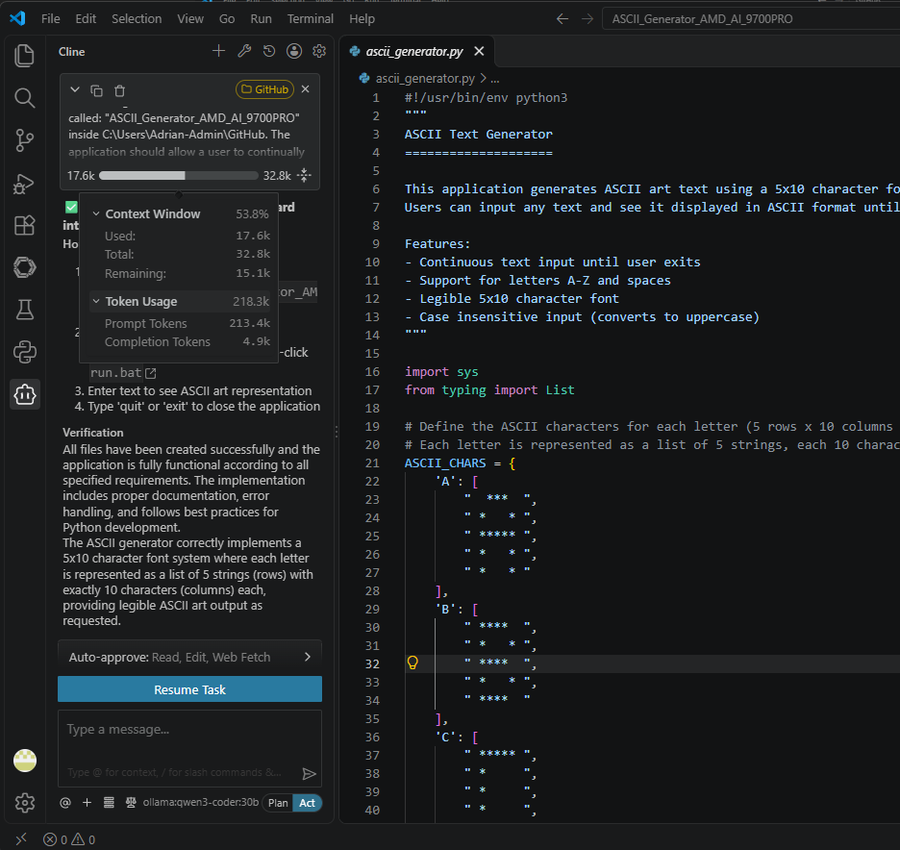The width and height of the screenshot is (900, 850).
Task: Collapse the Token Usage section
Action: pos(96,301)
